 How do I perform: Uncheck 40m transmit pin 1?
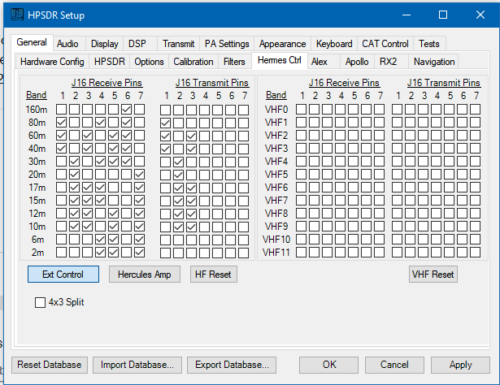(x=165, y=149)
